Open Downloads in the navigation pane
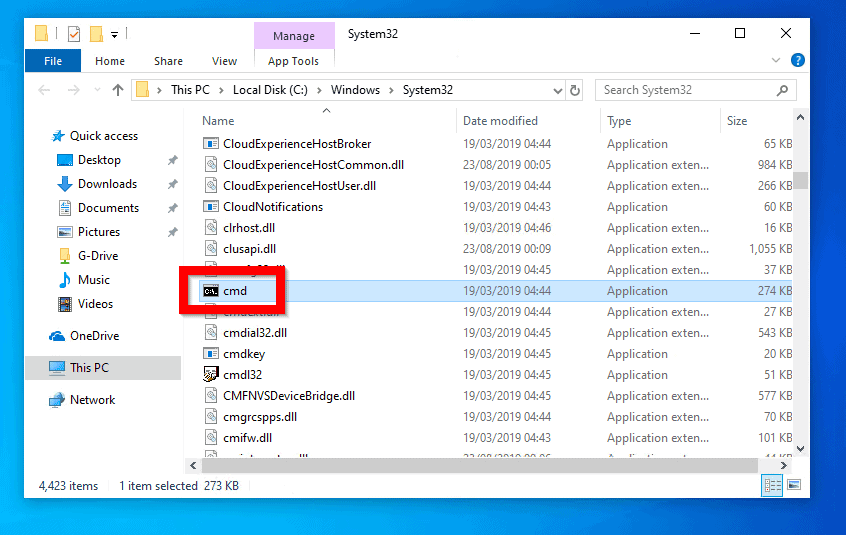 tap(107, 184)
